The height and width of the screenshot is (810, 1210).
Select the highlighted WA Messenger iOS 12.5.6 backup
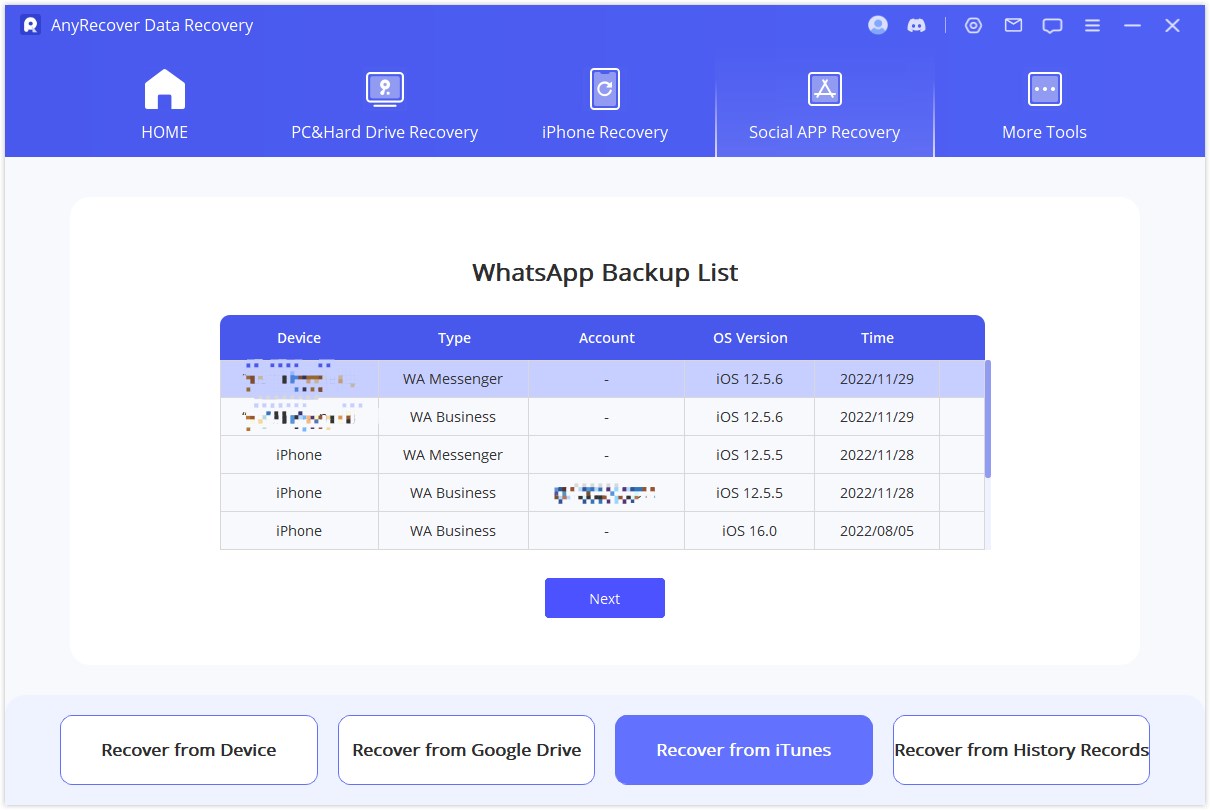pyautogui.click(x=604, y=378)
